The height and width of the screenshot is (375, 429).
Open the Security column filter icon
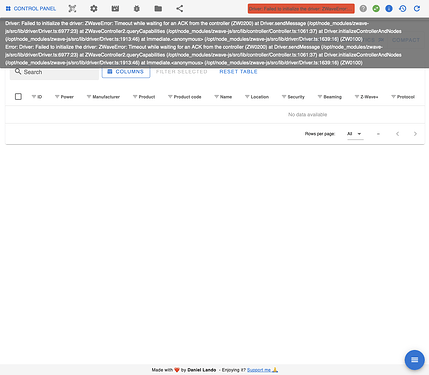(x=284, y=97)
